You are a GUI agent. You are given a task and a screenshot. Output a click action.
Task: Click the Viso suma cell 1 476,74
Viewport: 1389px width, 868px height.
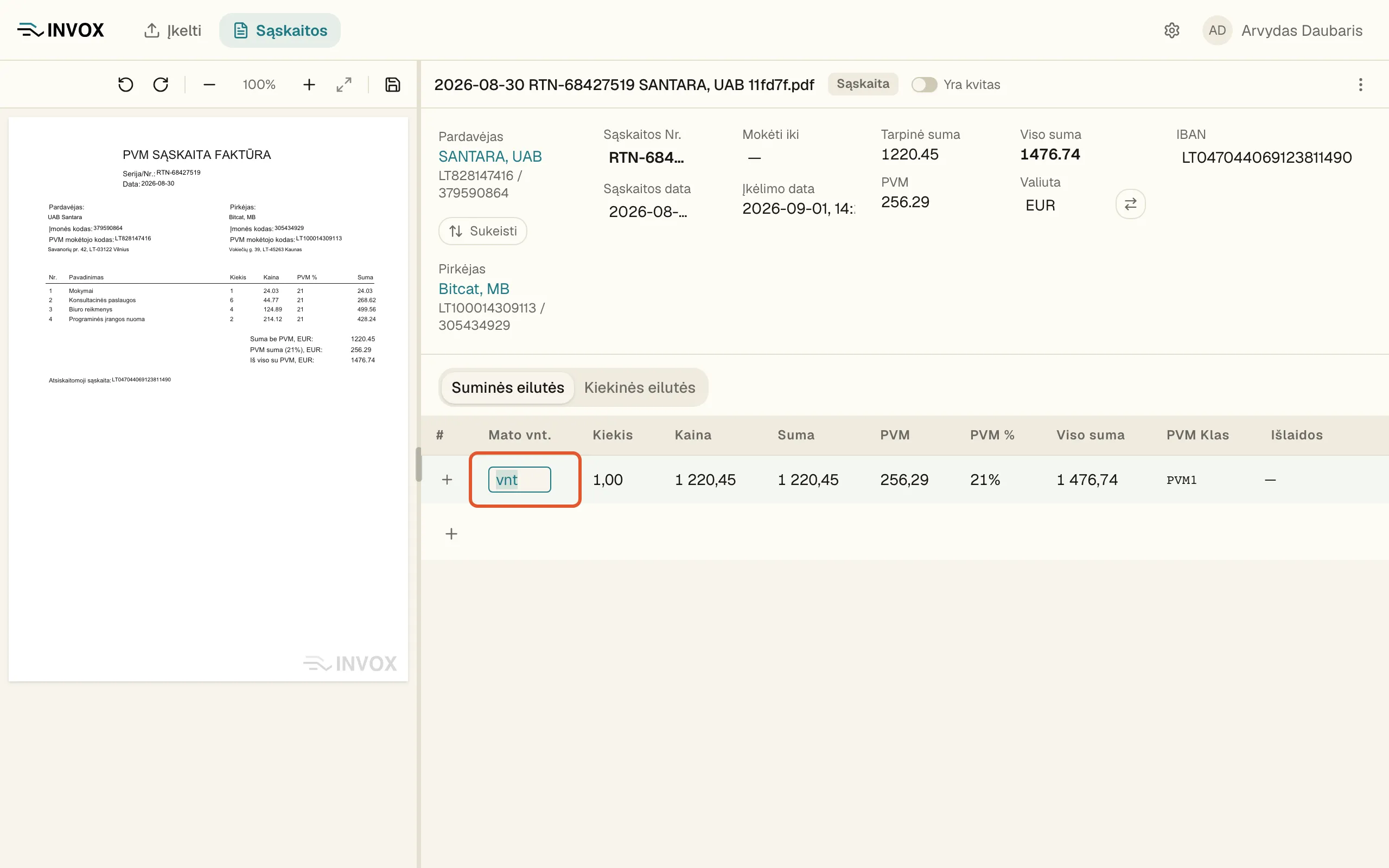(x=1087, y=480)
